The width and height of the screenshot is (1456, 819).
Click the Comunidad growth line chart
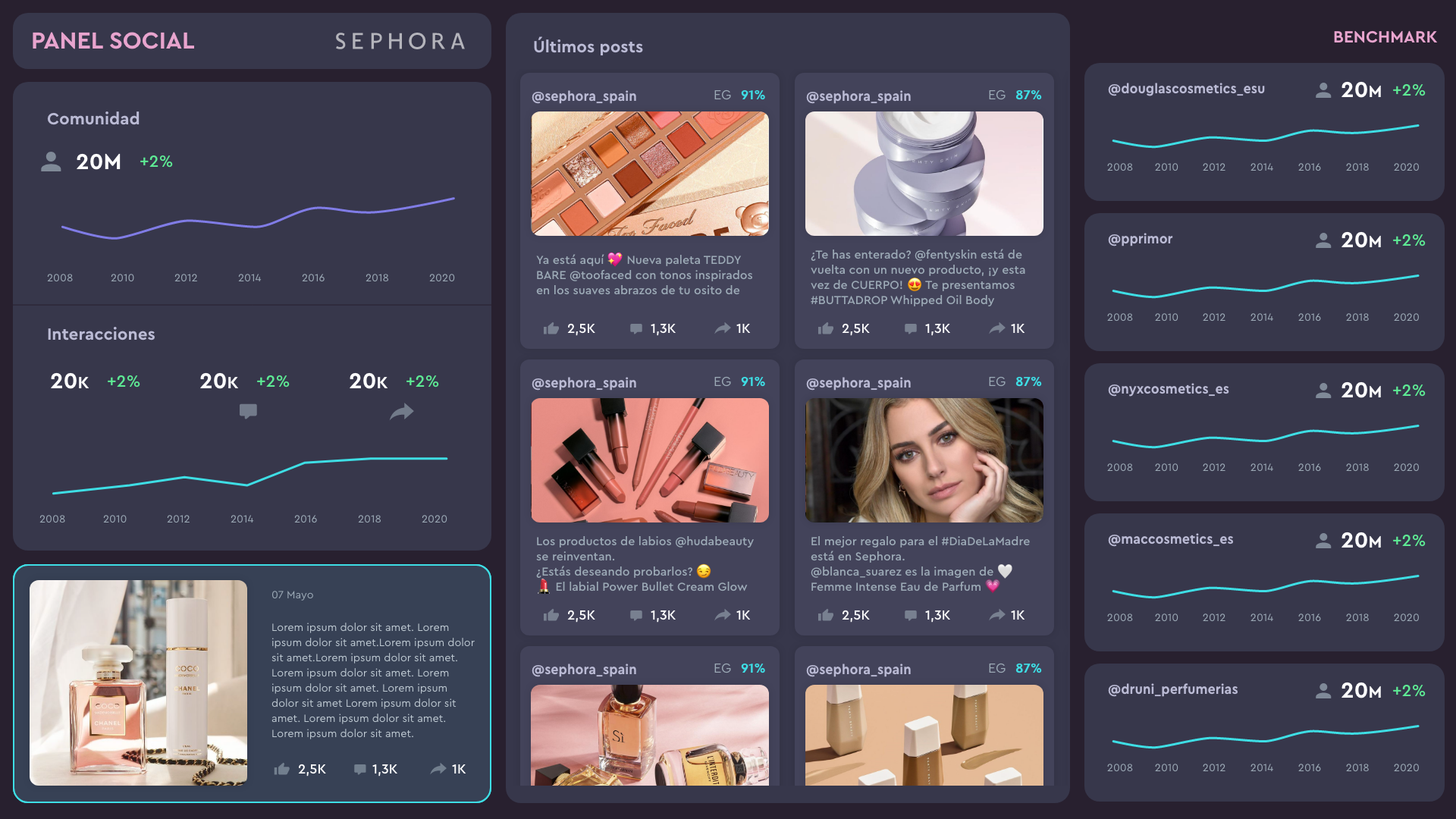coord(258,218)
